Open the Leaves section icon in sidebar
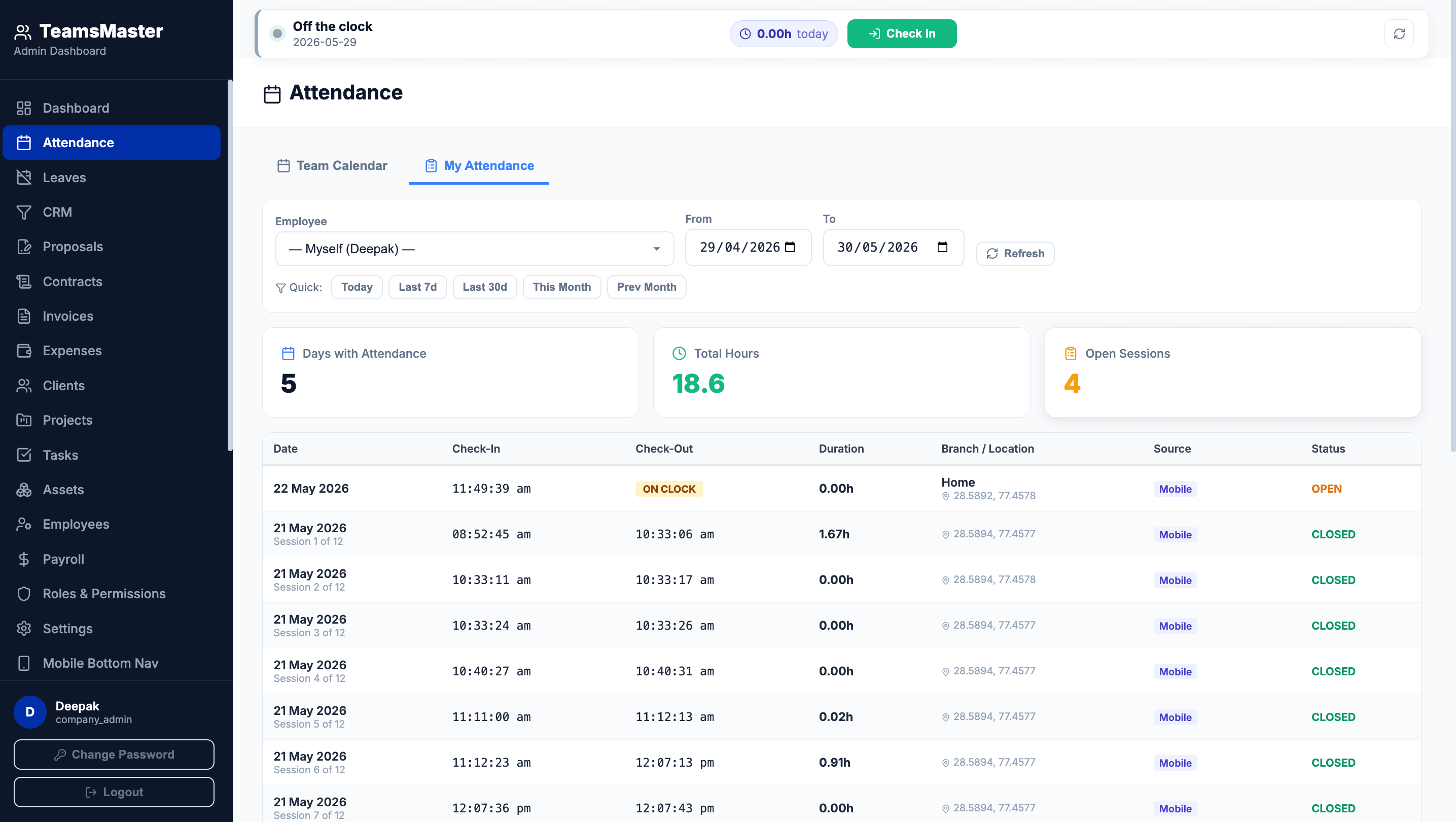The width and height of the screenshot is (1456, 822). pos(24,178)
